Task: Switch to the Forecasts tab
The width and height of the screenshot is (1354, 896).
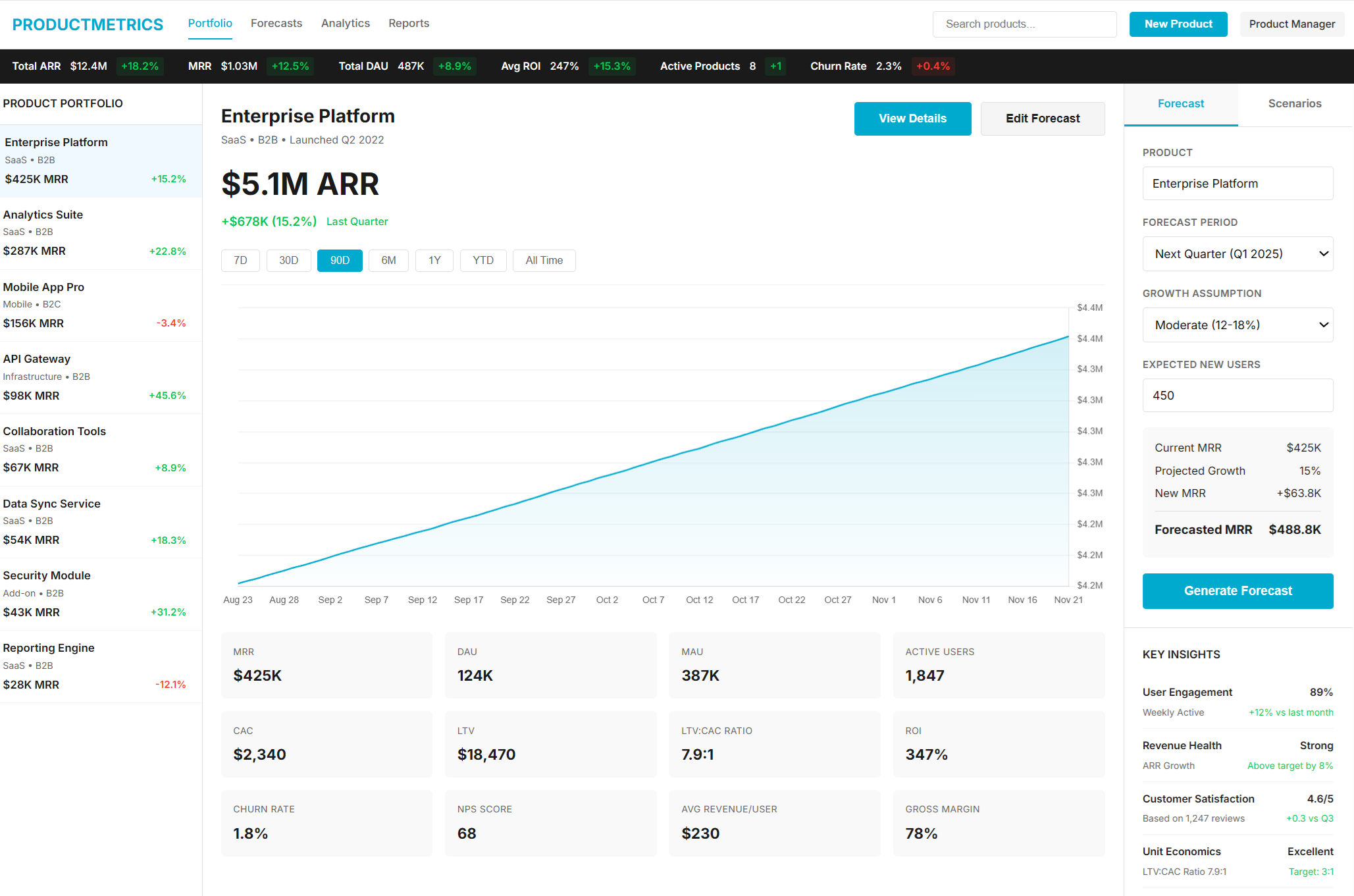Action: click(276, 23)
